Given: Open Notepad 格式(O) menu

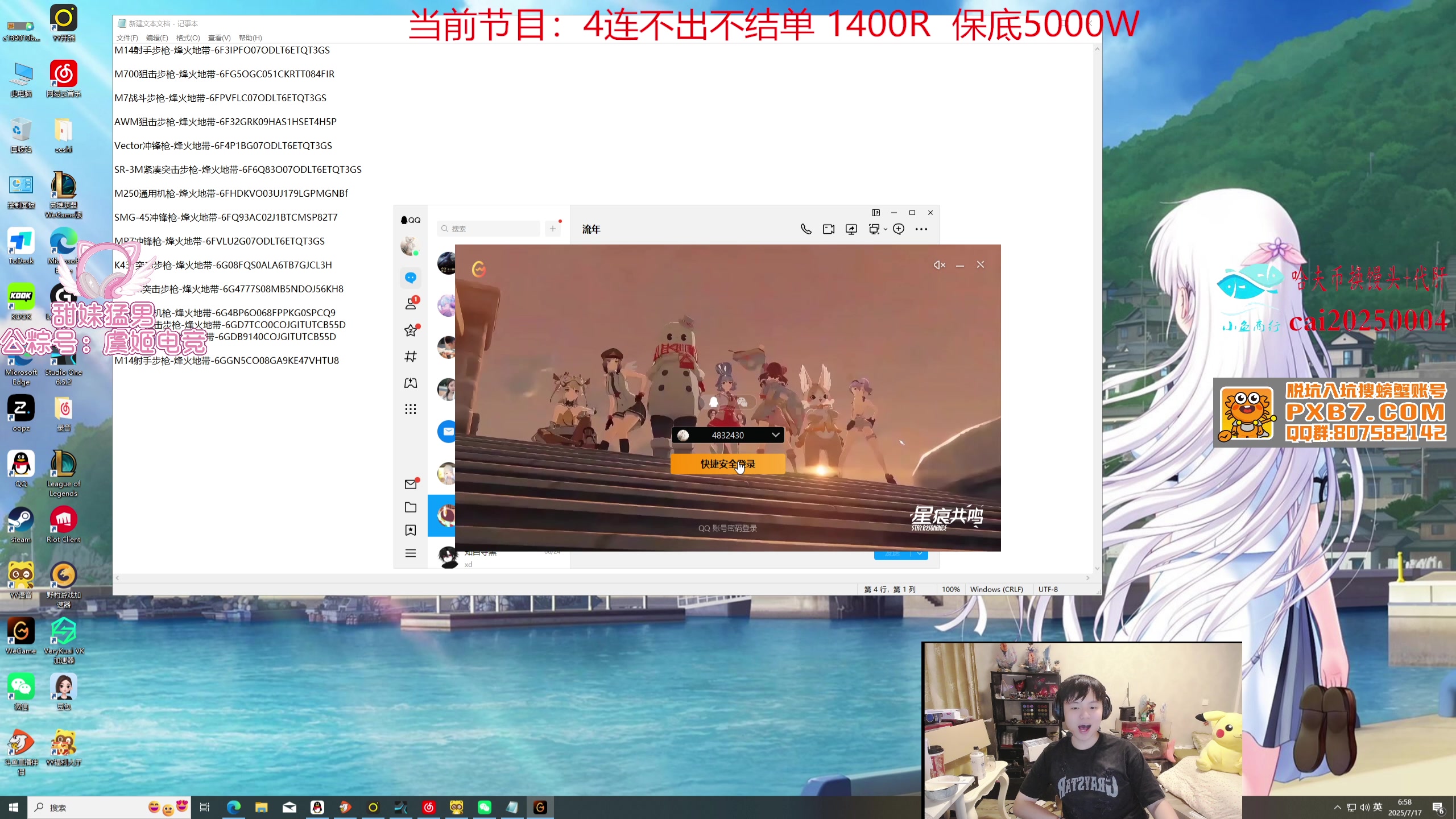Looking at the screenshot, I should coord(188,38).
